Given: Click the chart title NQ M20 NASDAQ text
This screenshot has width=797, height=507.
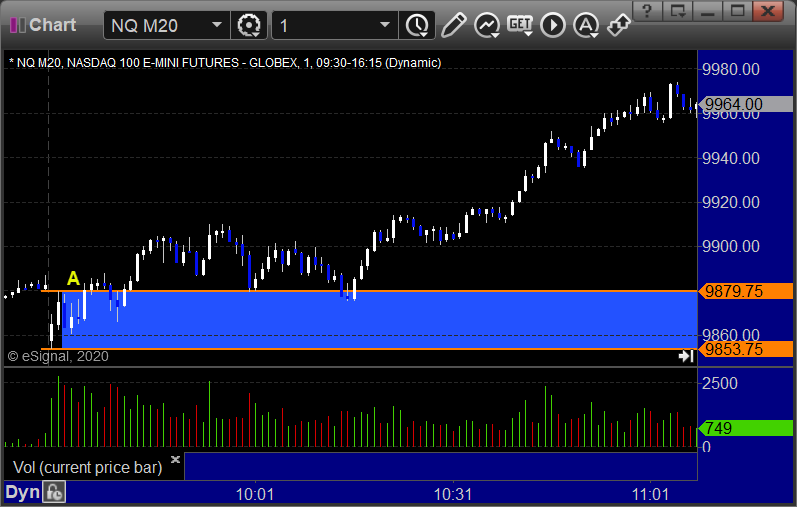Looking at the screenshot, I should 225,63.
